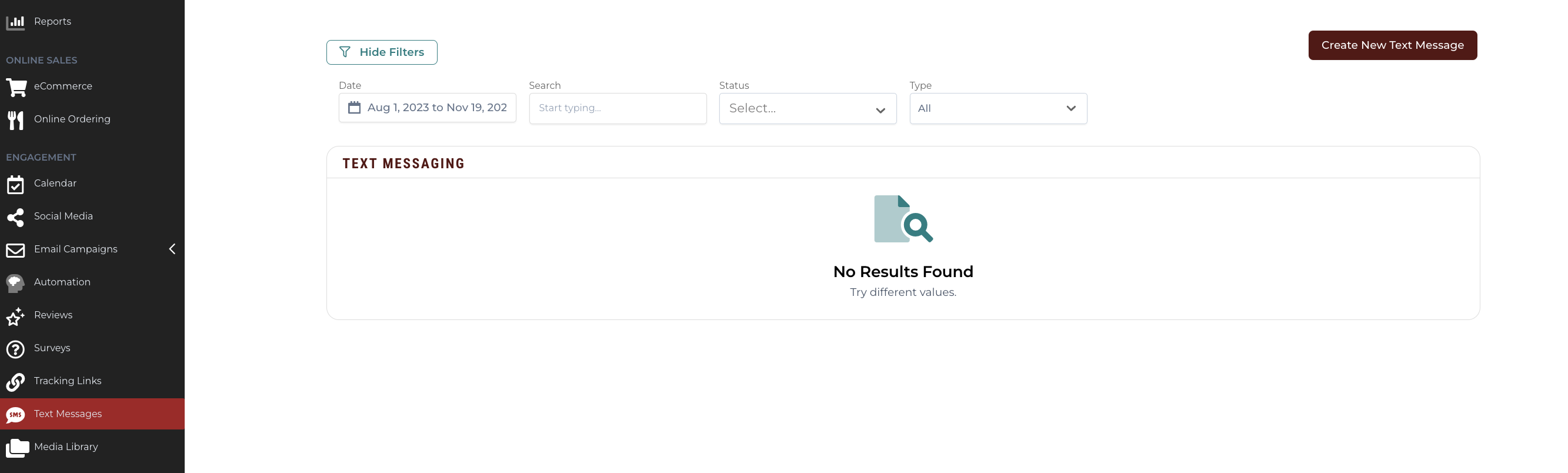Click the eCommerce shopping cart icon
Screen dimensions: 1568x473
16,87
